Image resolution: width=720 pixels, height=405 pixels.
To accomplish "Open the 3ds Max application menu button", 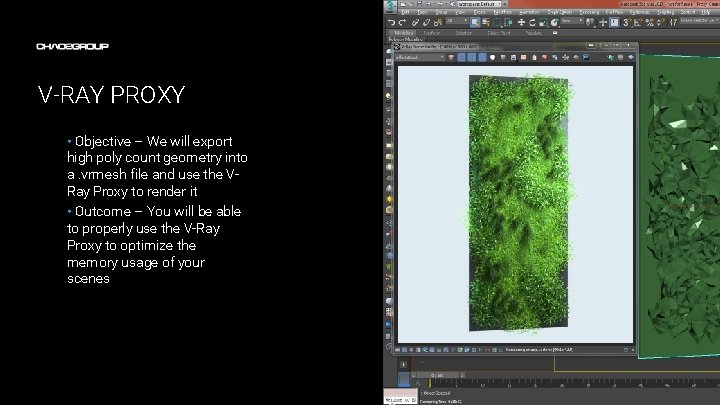I will click(x=390, y=5).
